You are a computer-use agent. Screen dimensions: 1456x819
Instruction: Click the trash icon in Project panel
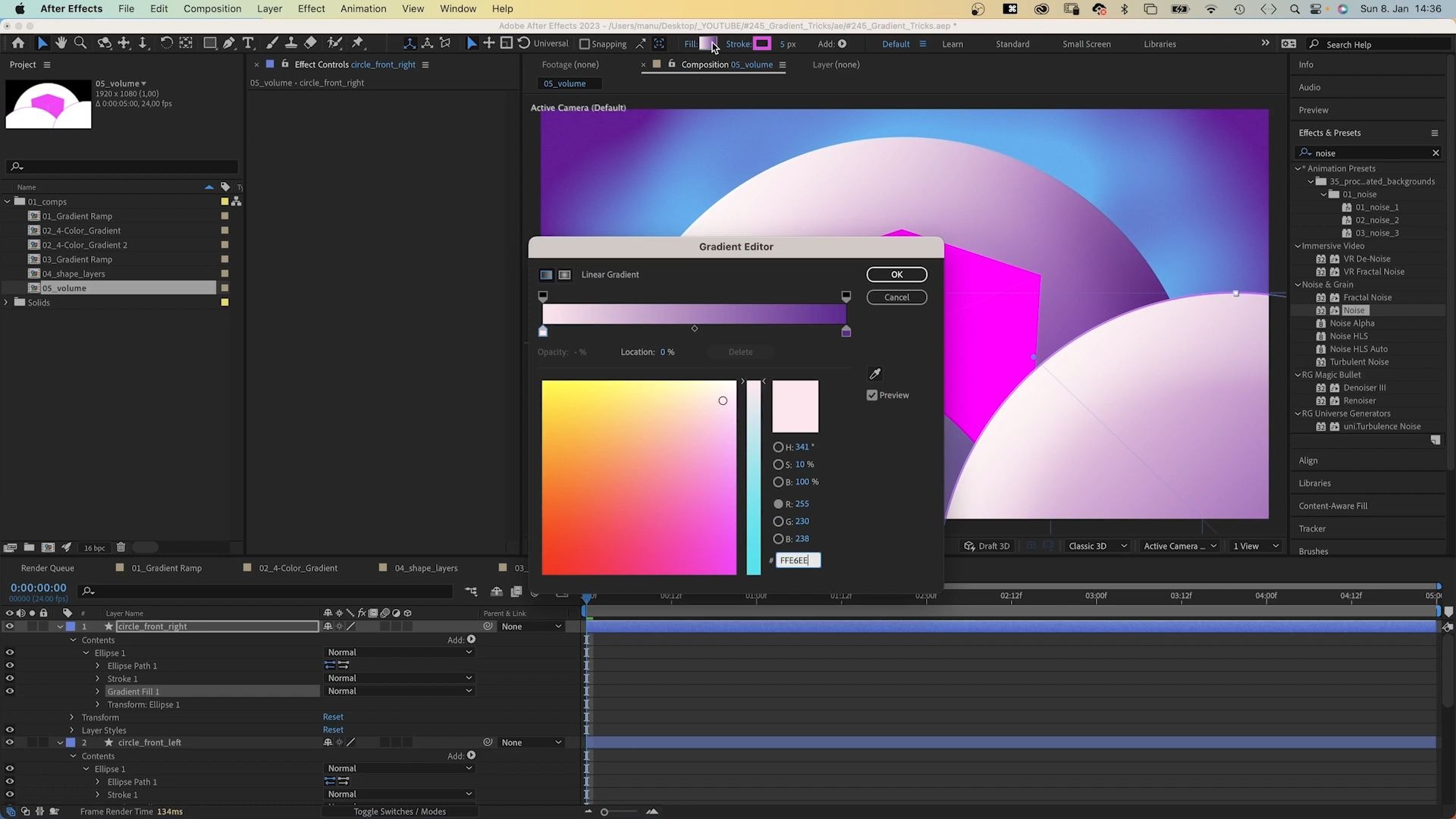121,548
